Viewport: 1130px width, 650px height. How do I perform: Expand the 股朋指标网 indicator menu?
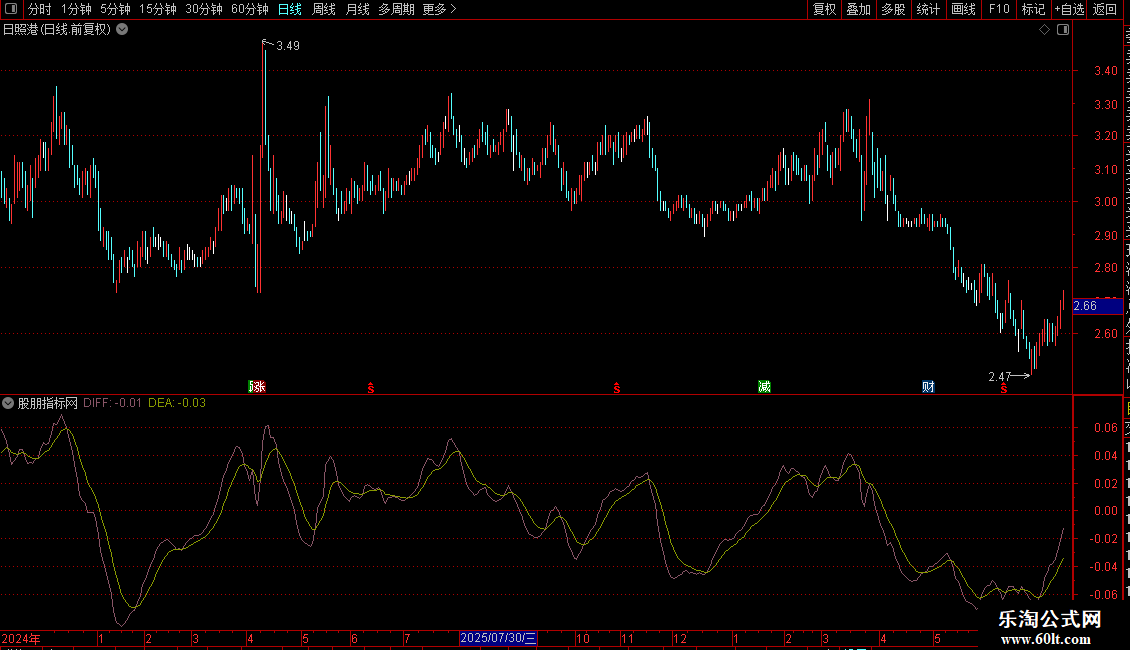(8, 403)
